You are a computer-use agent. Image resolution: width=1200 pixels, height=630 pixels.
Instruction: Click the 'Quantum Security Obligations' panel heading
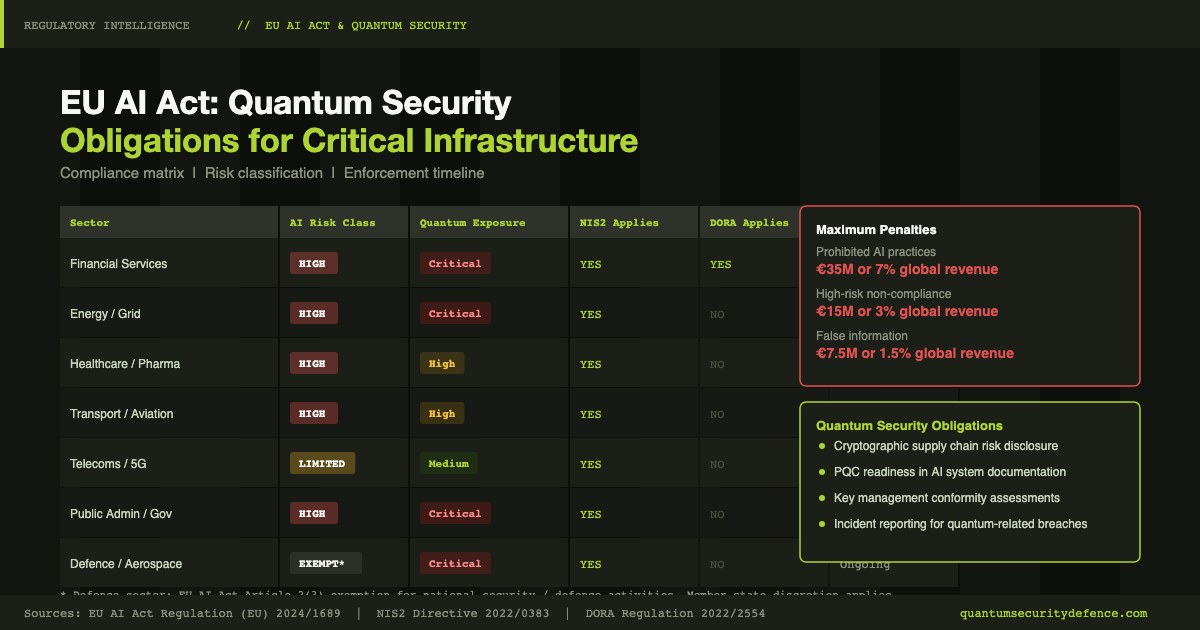point(909,426)
